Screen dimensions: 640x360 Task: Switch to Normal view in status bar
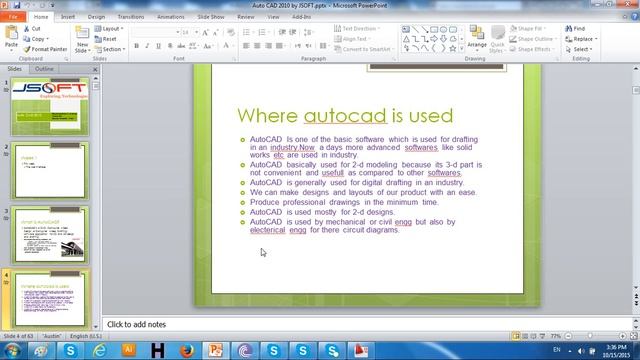click(516, 336)
